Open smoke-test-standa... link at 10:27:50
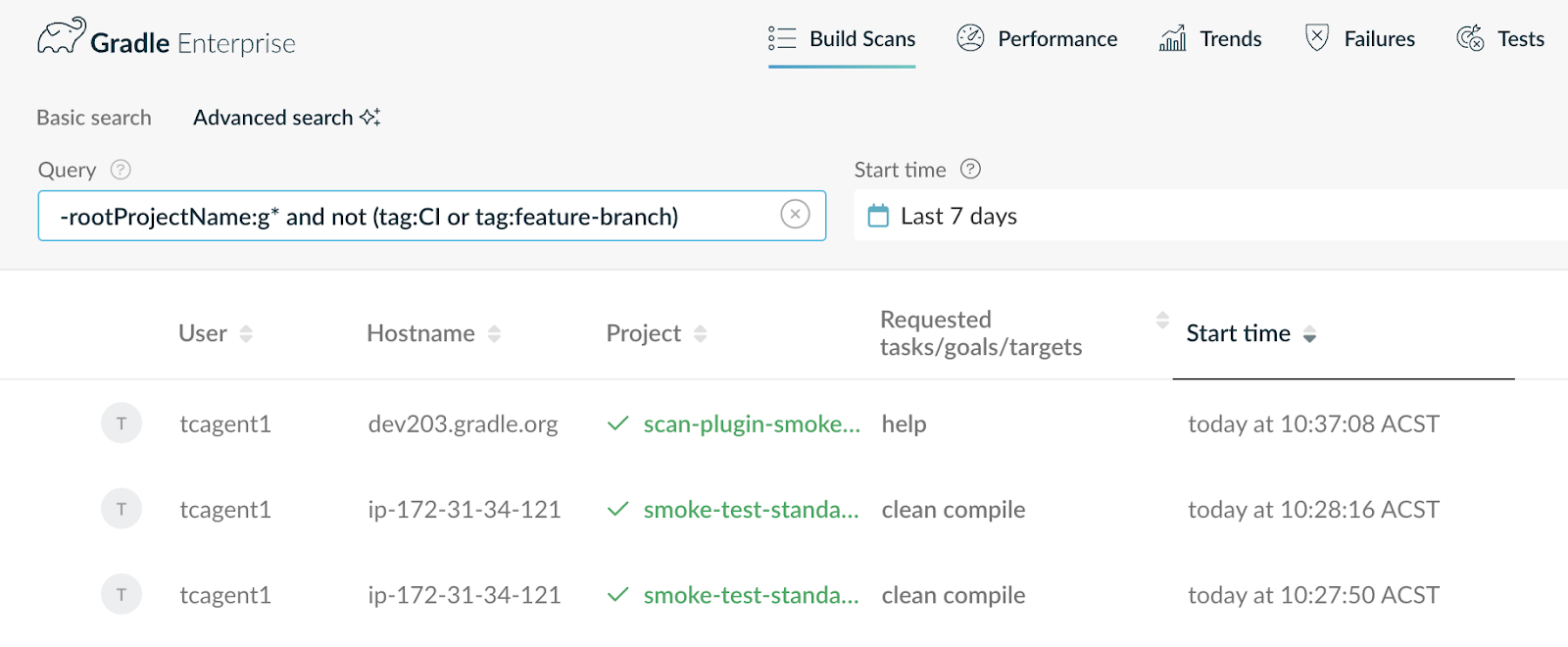The height and width of the screenshot is (647, 1568). (x=752, y=594)
